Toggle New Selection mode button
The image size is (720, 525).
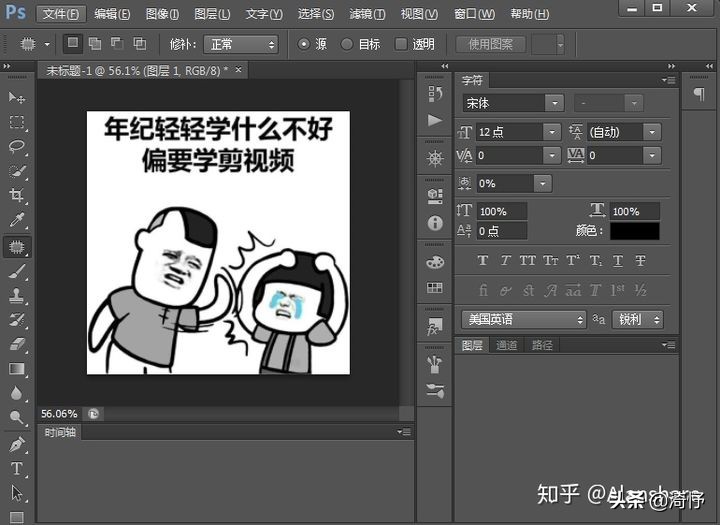coord(73,43)
